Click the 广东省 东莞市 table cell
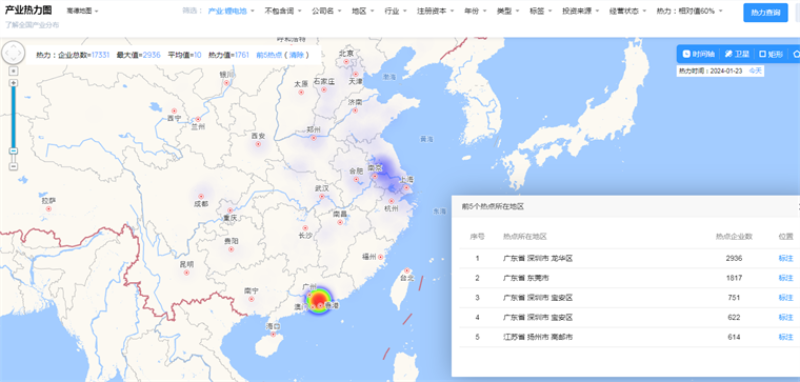Screen dimensions: 800x382 tap(526, 278)
